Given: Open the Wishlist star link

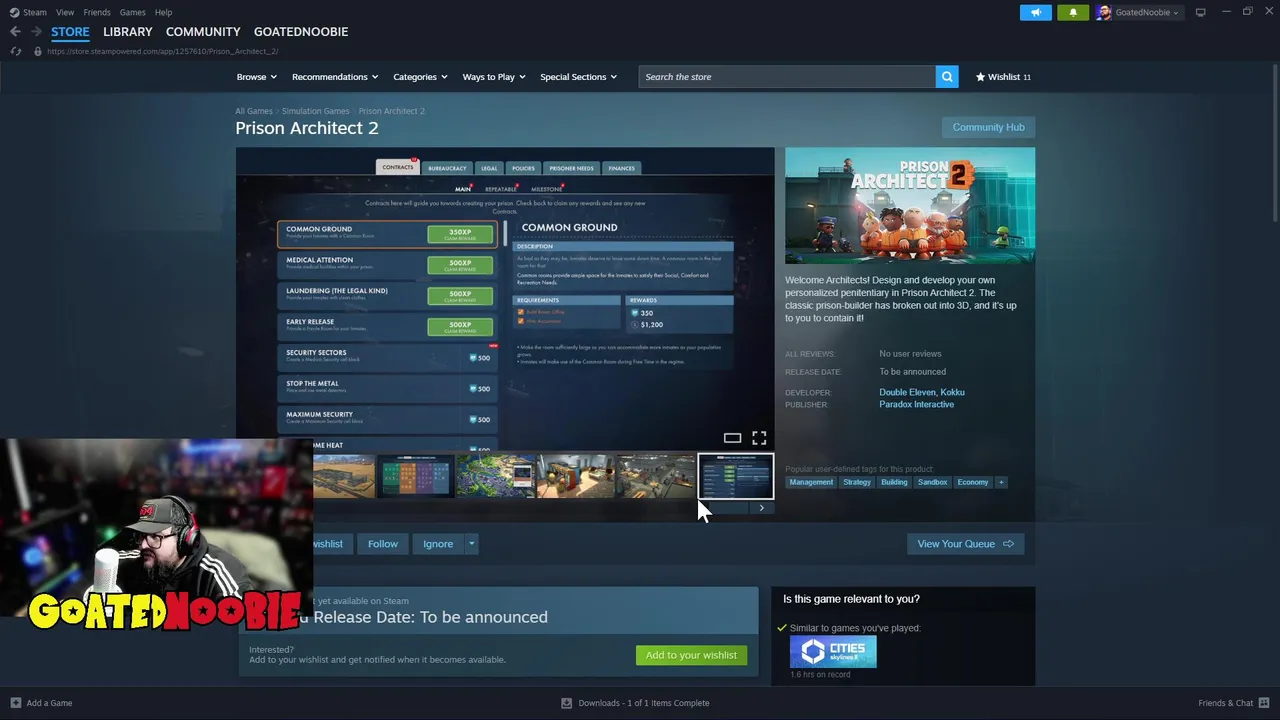Looking at the screenshot, I should tap(1003, 77).
